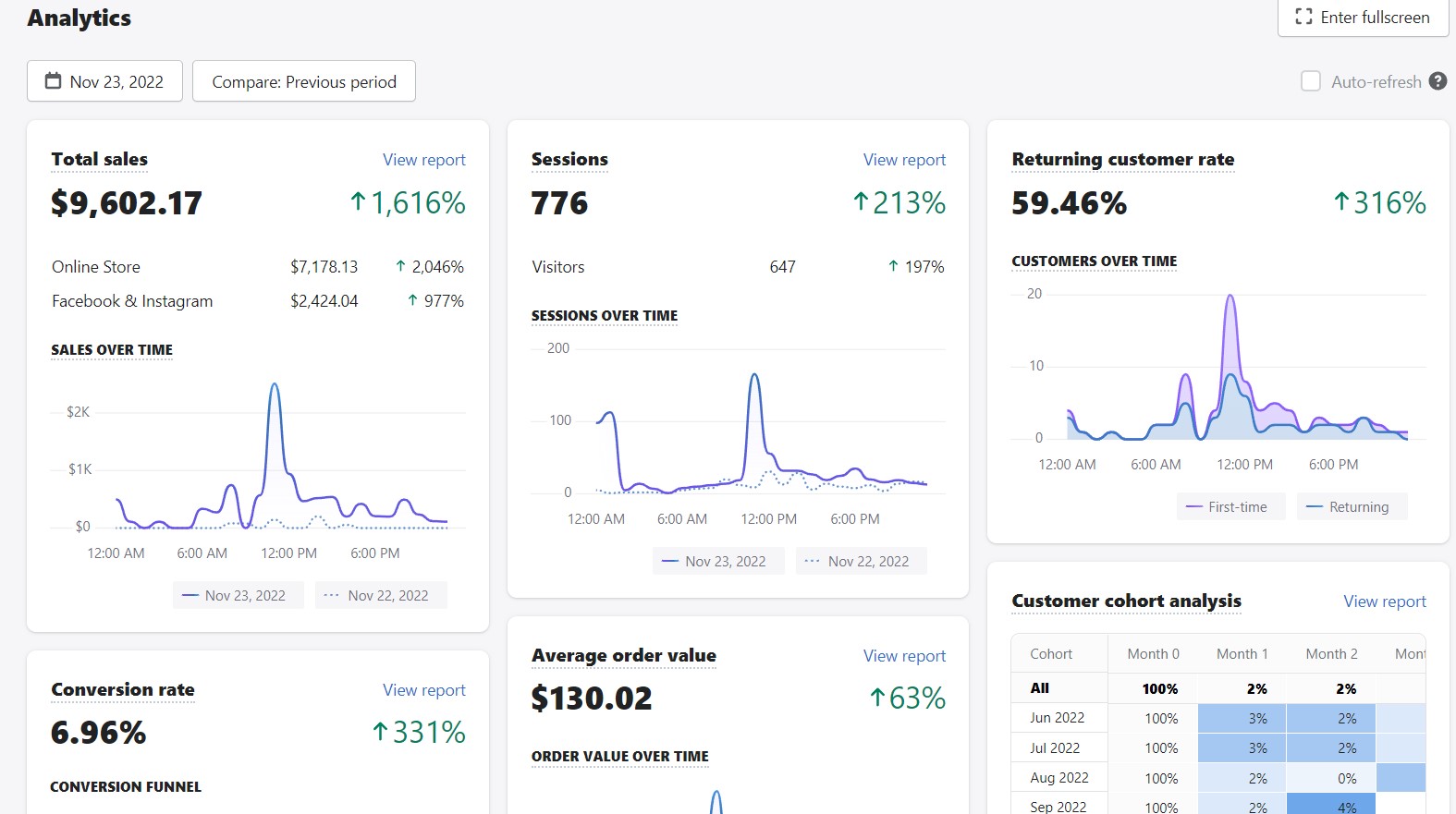Click the 213% sessions increase figure
This screenshot has height=814, width=1456.
(x=899, y=203)
